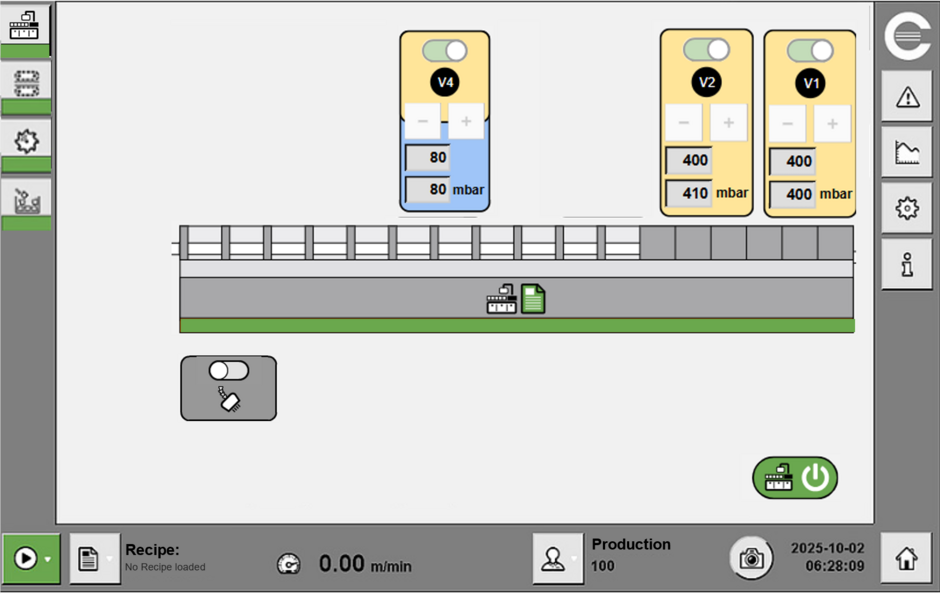Toggle the V1 vacuum switch
Viewport: 940px width, 594px height.
810,50
